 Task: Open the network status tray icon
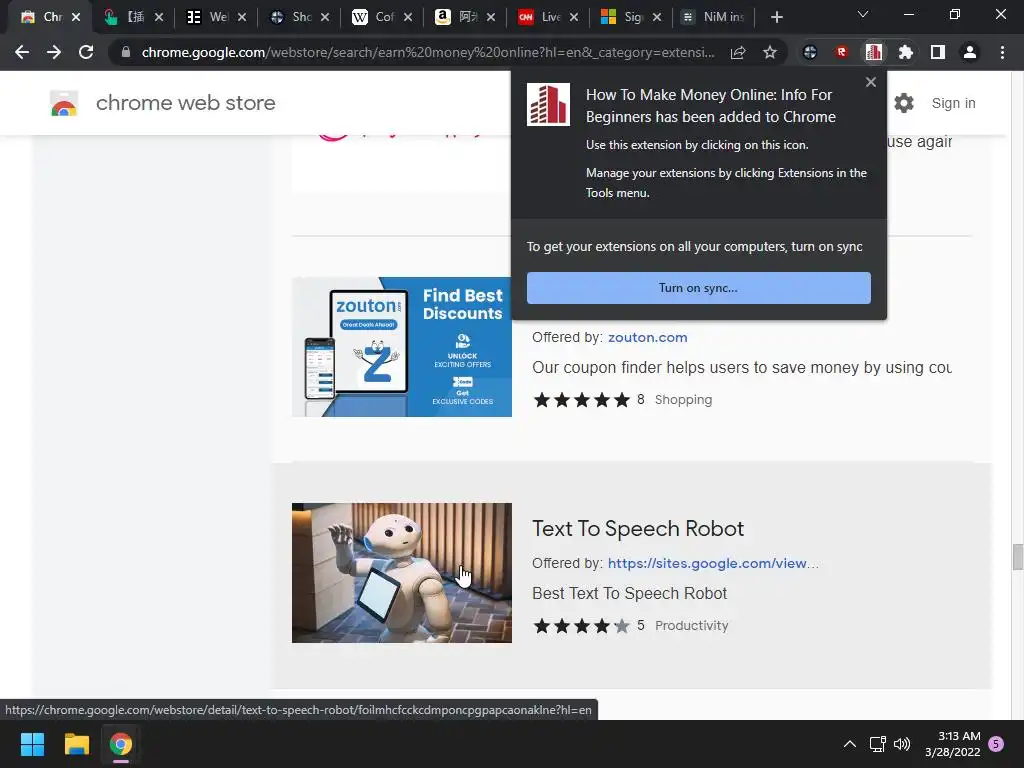[878, 744]
